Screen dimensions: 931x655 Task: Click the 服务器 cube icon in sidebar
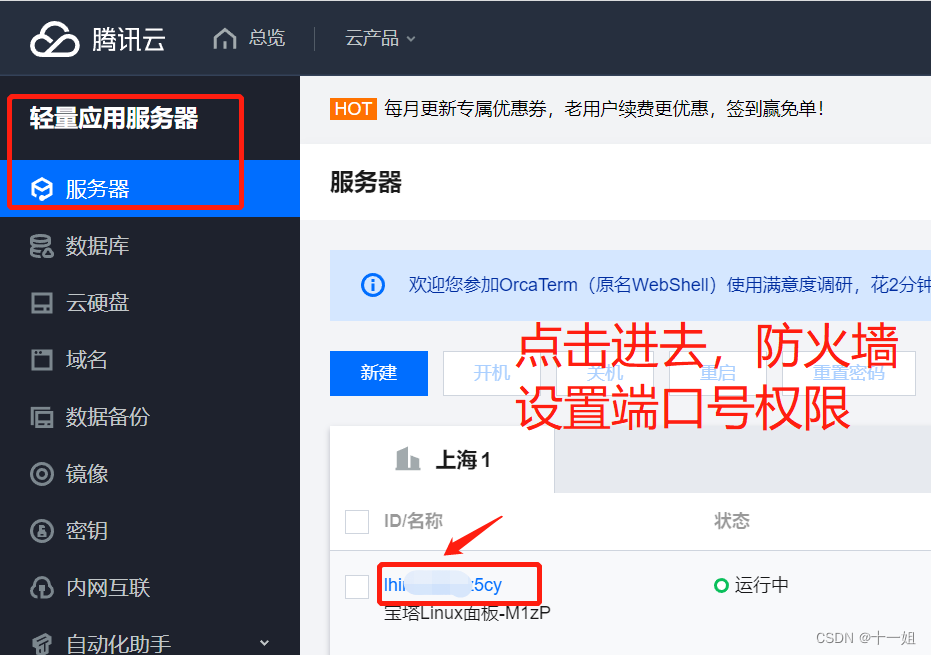click(42, 189)
